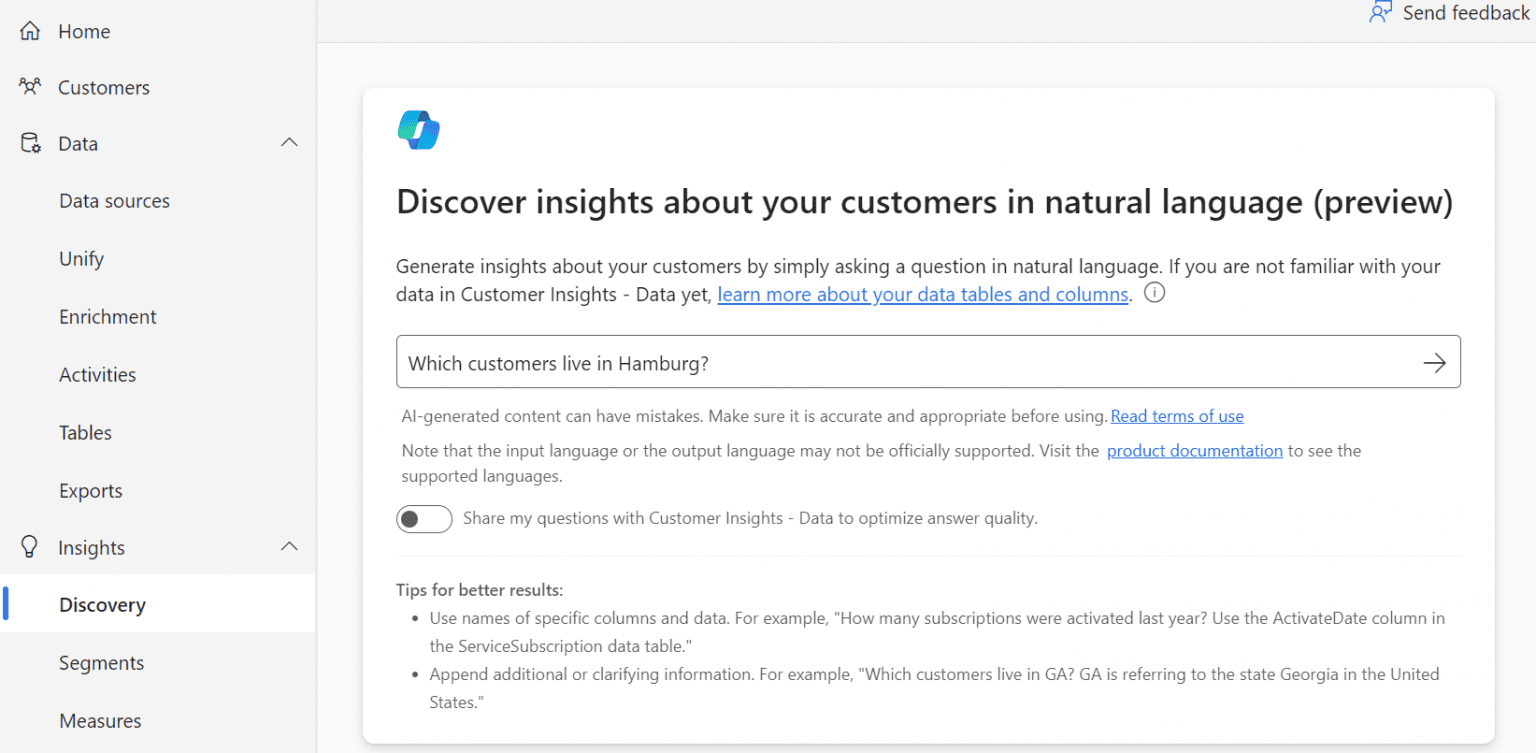Click the Home icon in the sidebar
This screenshot has height=753, width=1536.
[30, 31]
